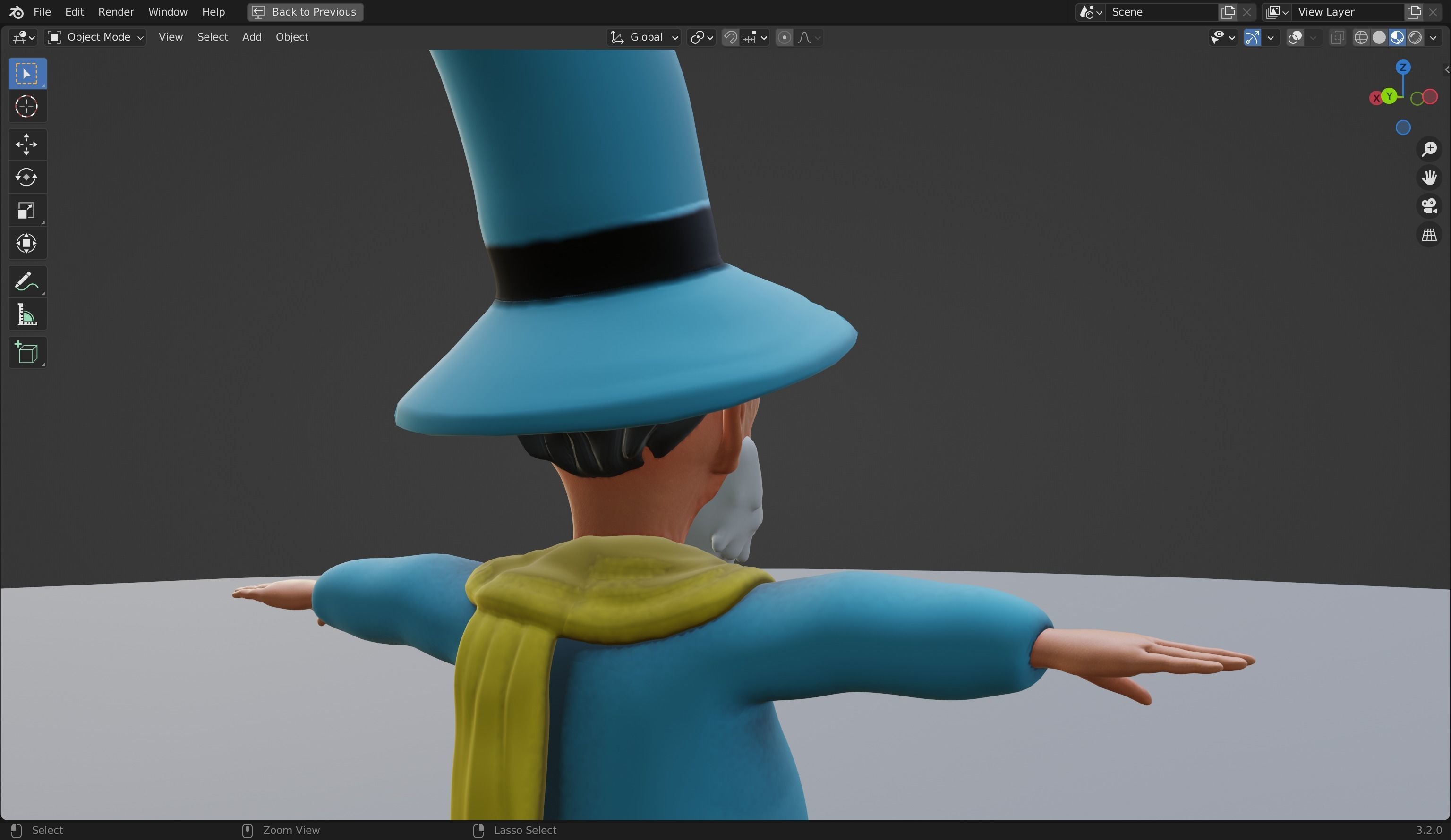Click Back to Previous button
This screenshot has width=1451, height=840.
(305, 11)
